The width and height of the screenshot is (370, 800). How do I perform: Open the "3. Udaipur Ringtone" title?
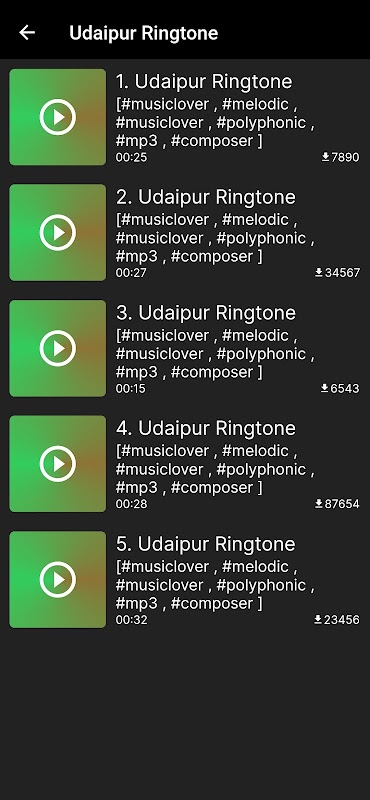pos(206,313)
